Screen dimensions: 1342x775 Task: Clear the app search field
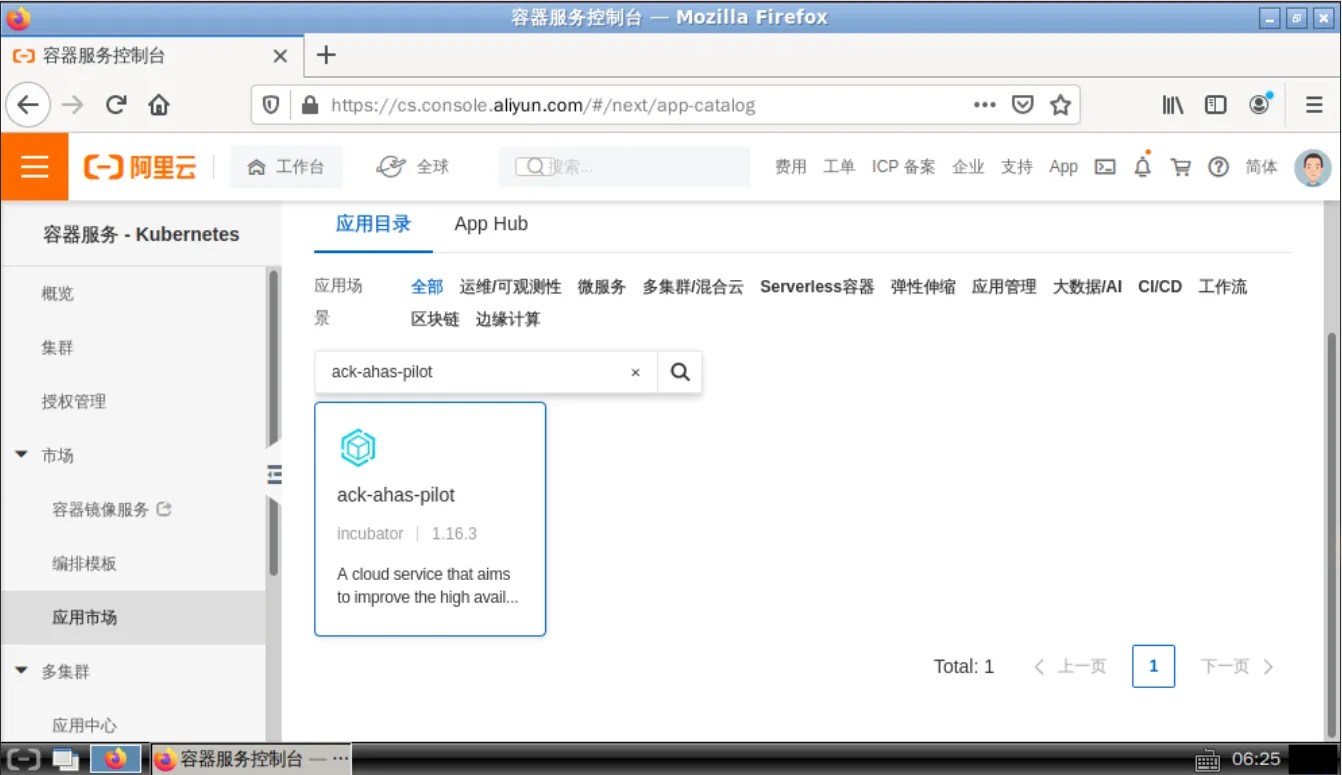(635, 372)
